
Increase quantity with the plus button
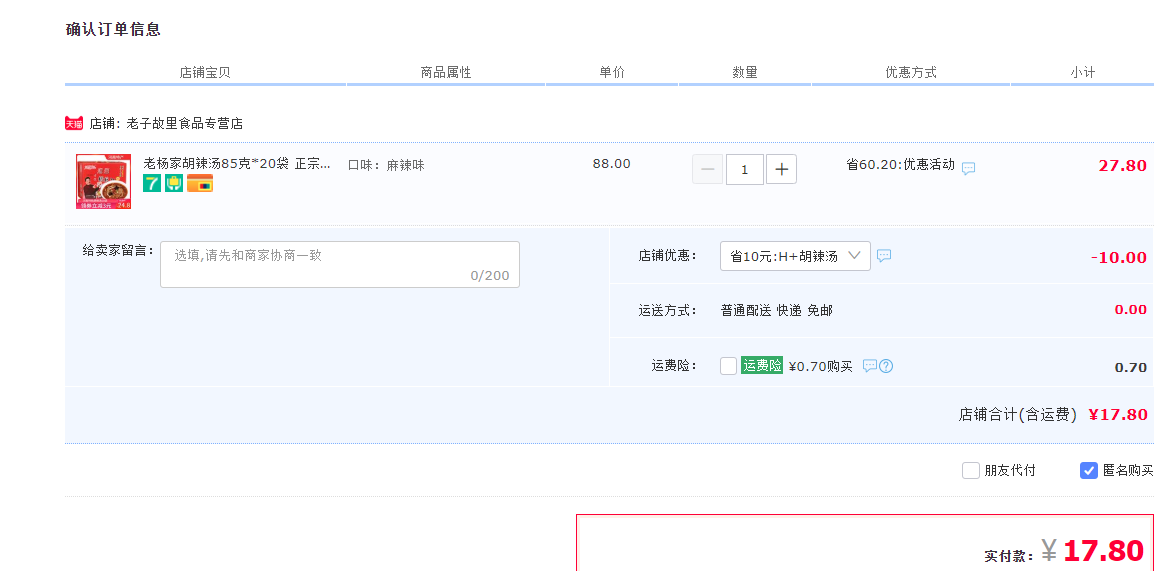click(x=781, y=169)
